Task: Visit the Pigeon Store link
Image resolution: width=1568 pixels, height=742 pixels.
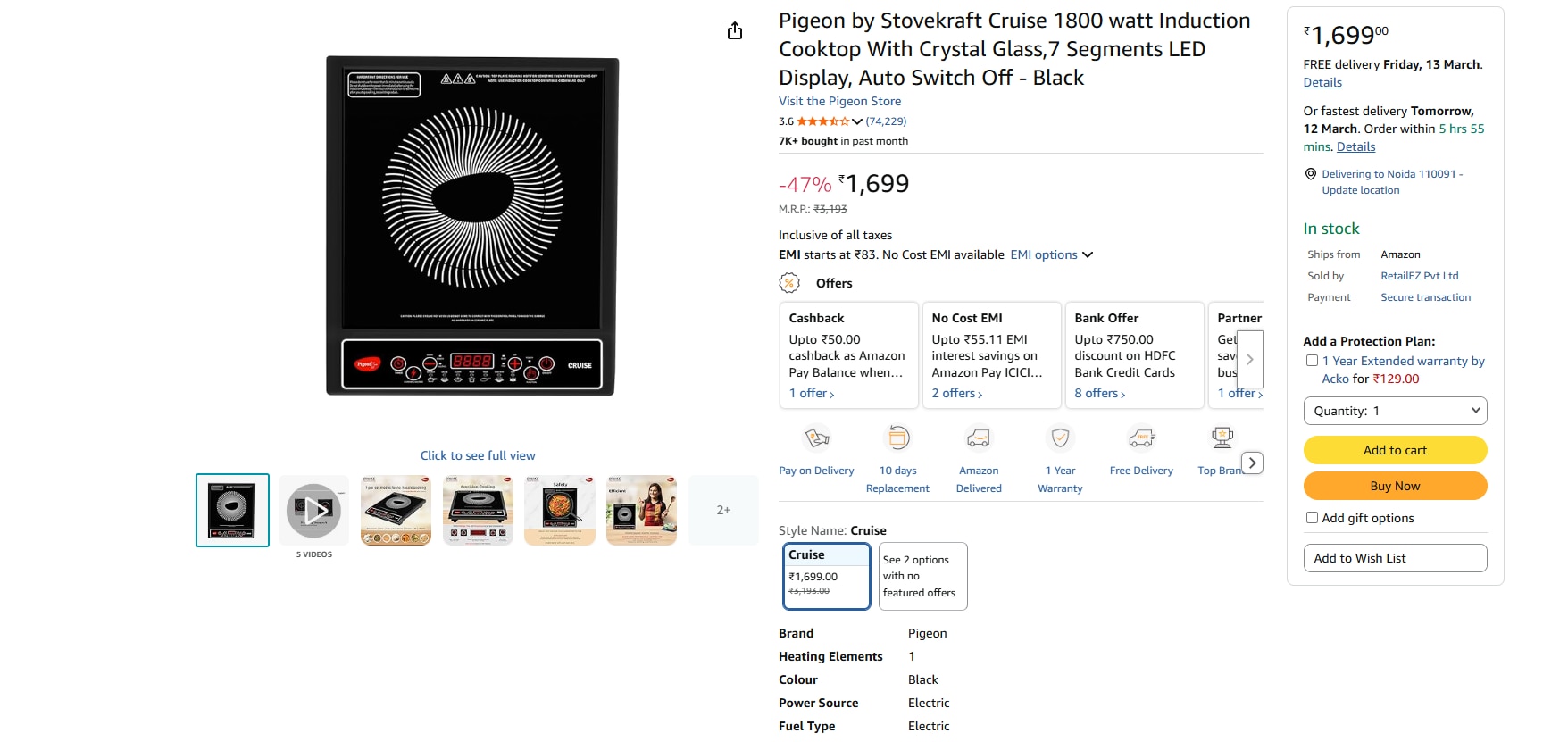Action: (839, 102)
